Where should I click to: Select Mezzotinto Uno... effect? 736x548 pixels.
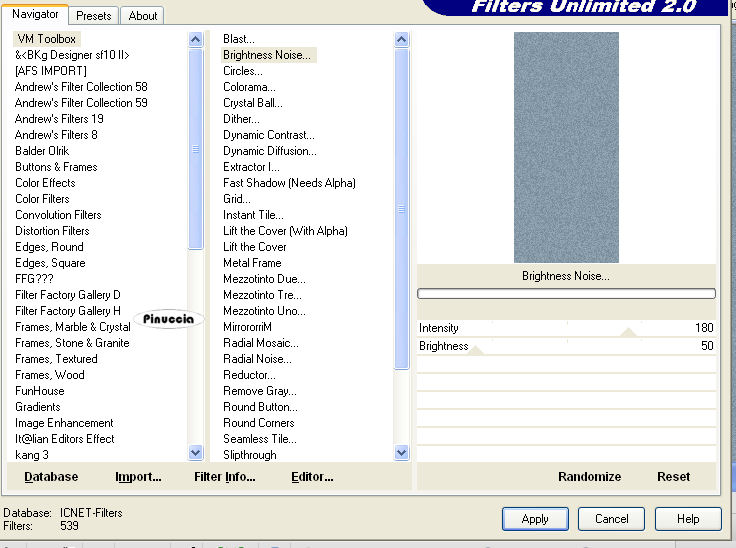264,311
